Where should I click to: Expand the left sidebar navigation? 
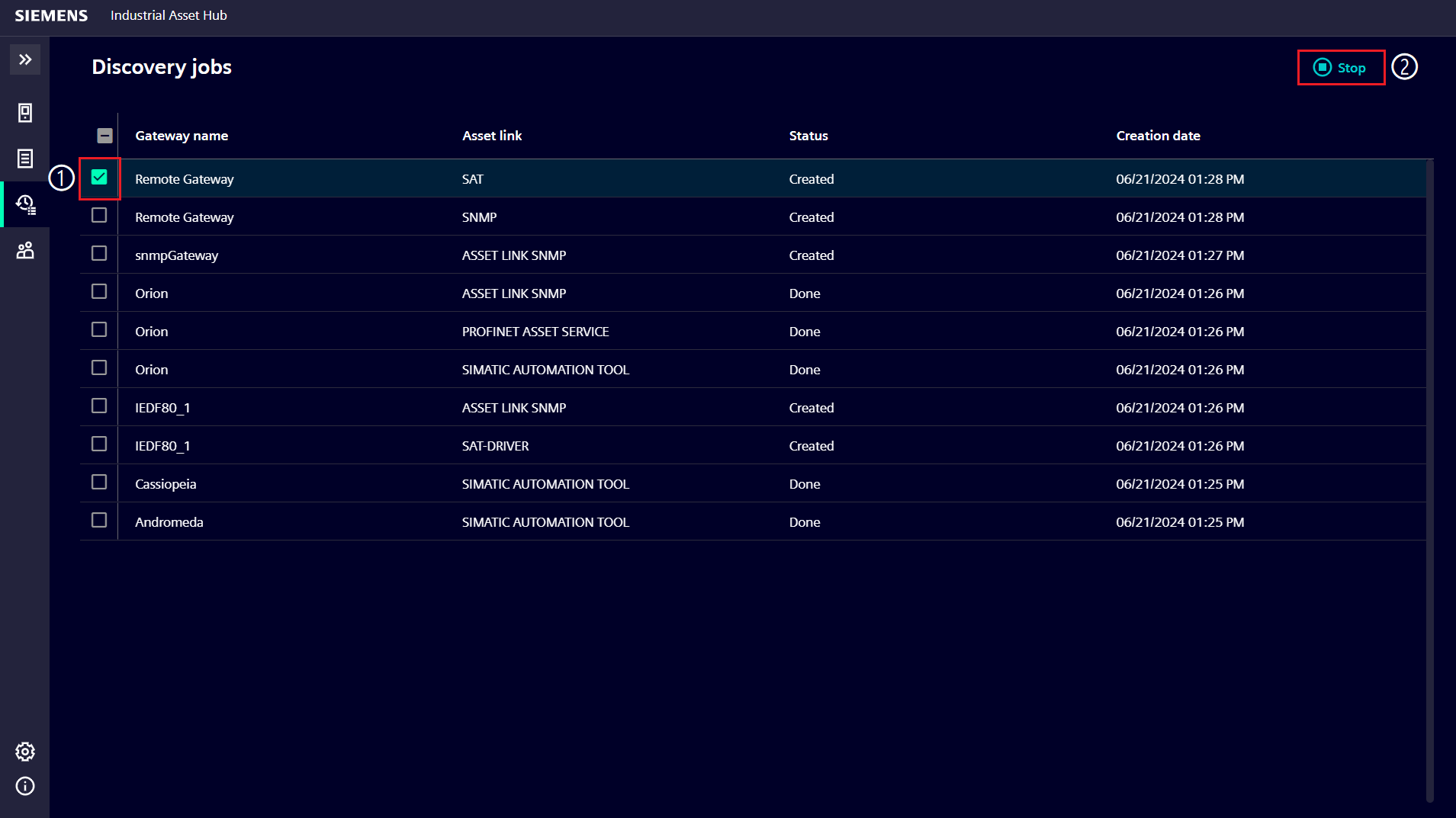(25, 59)
